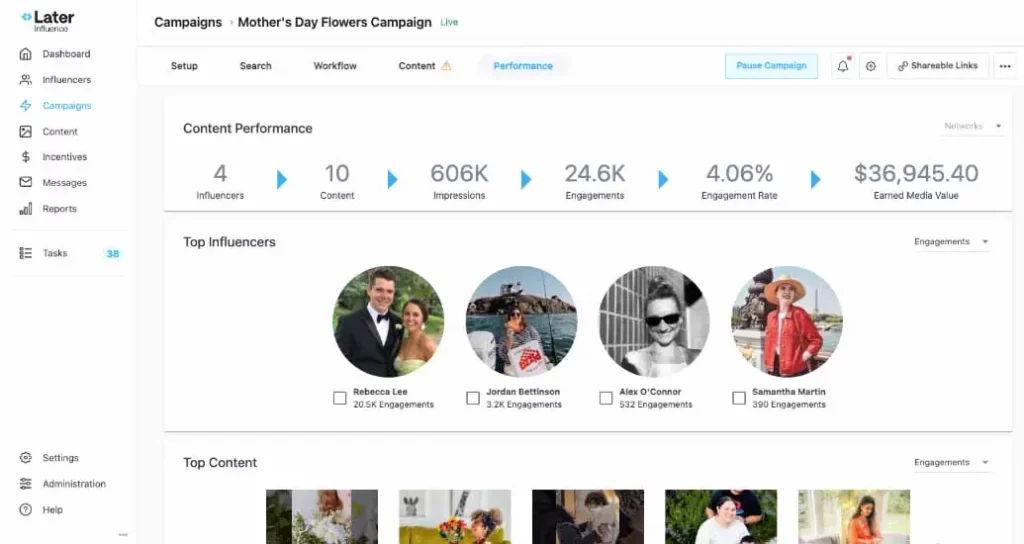Click the Live status label
Viewport: 1024px width, 544px height.
(449, 22)
